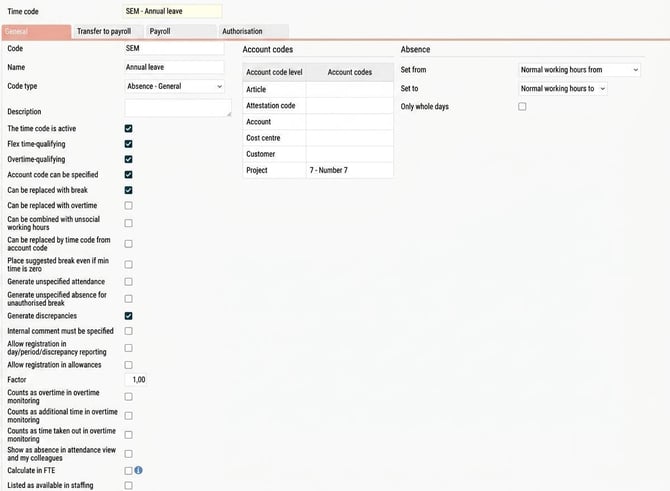Check the 'Only whole days' checkbox
This screenshot has height=491, width=670.
522,106
